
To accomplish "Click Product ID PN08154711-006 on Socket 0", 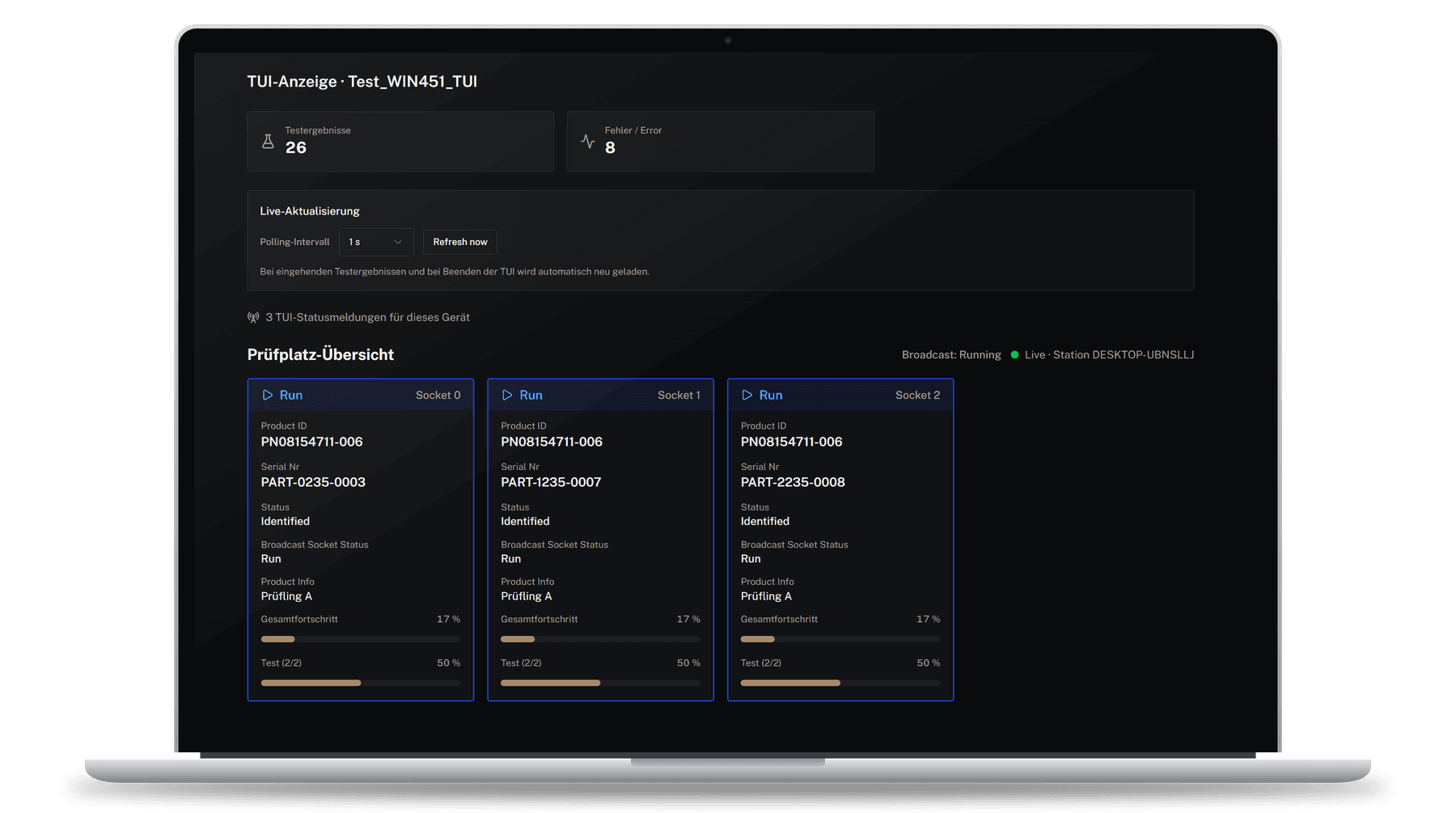I will coord(311,442).
